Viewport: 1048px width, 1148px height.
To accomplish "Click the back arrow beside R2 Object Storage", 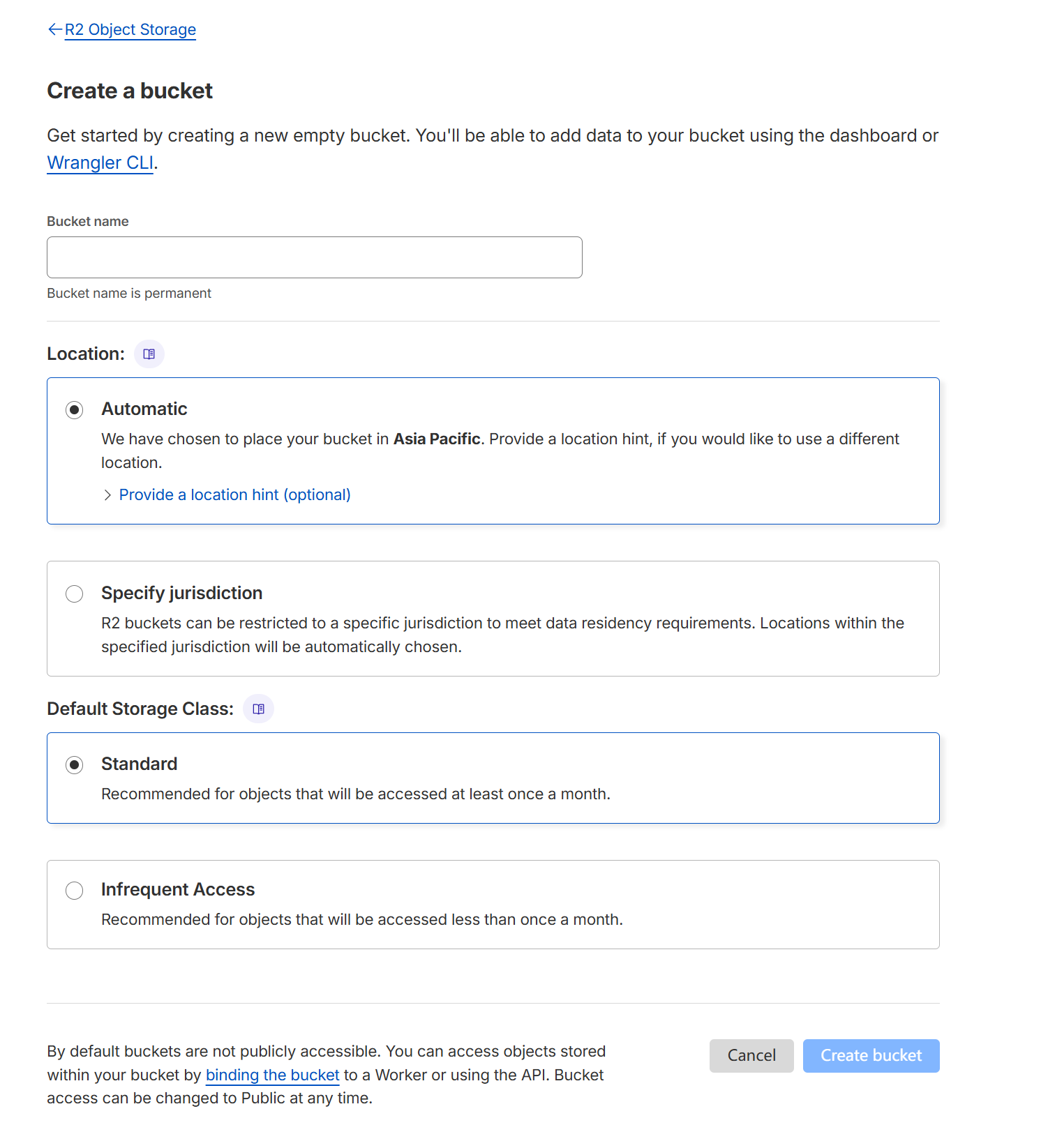I will pos(54,29).
